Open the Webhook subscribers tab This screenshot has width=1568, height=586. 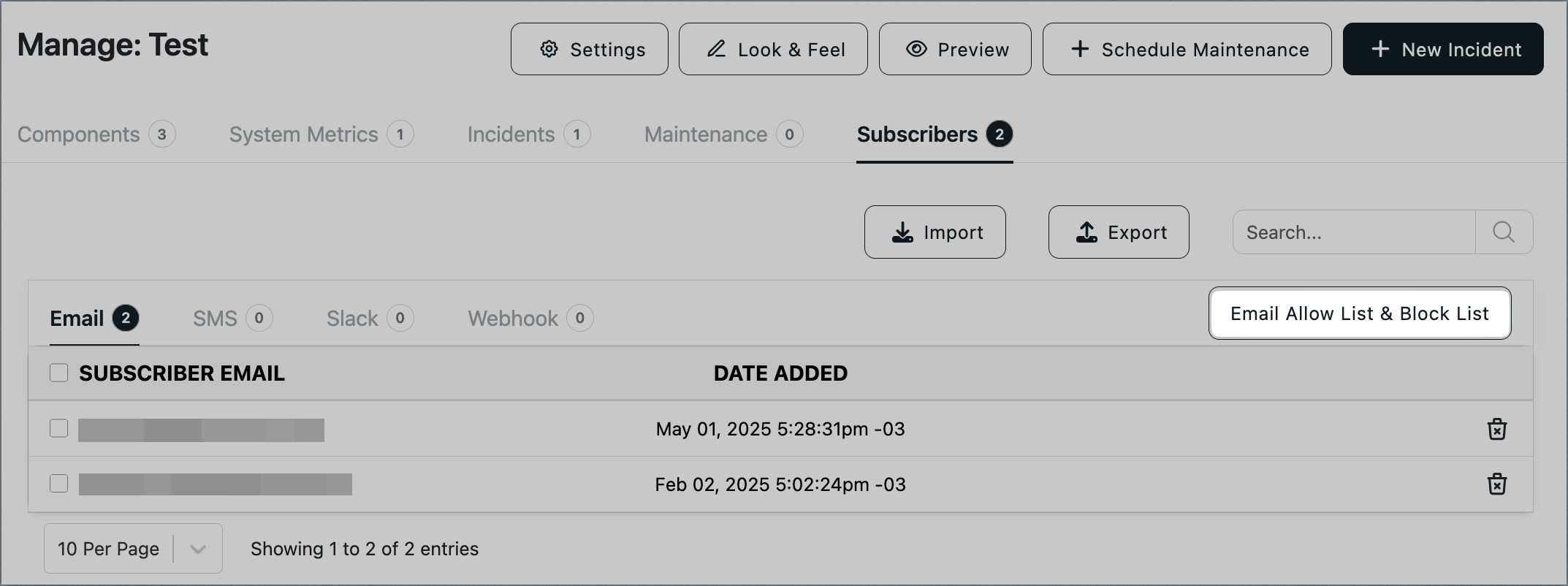(x=530, y=319)
